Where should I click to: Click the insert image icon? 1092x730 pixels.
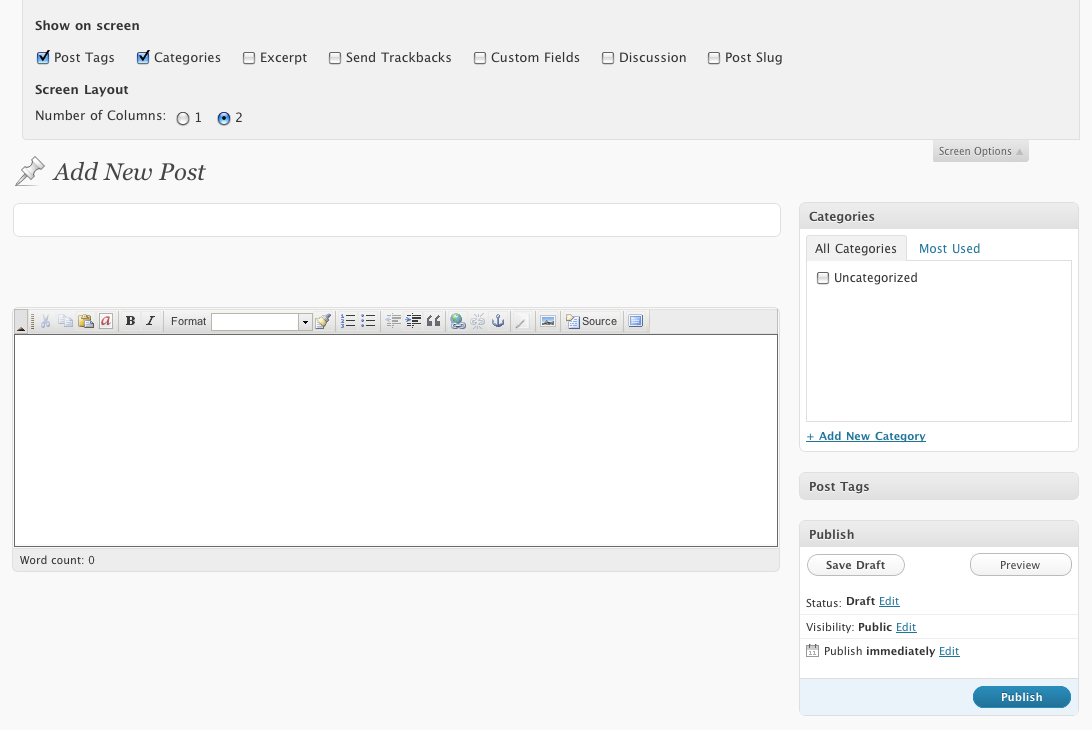547,321
